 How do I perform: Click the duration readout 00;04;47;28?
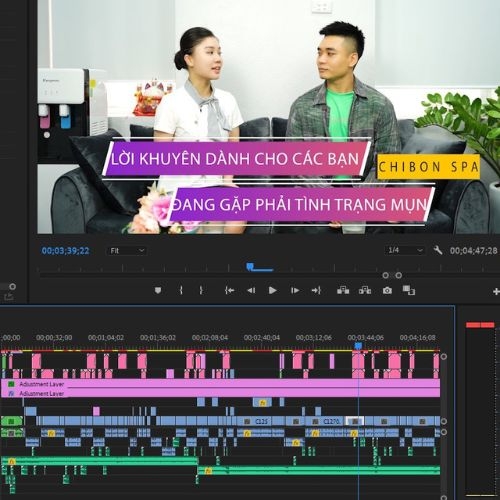click(474, 250)
